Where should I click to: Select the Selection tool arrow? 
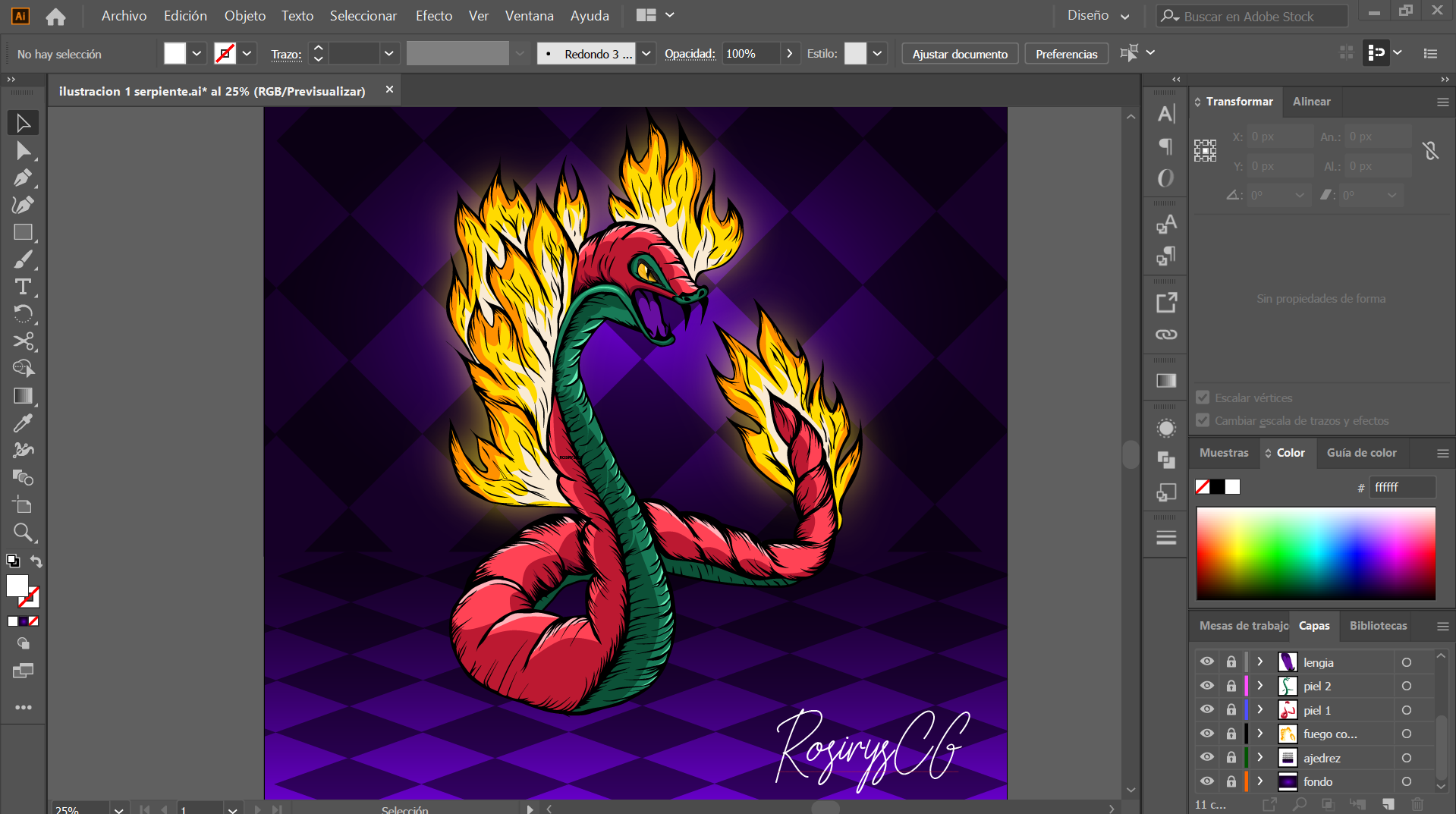[23, 123]
